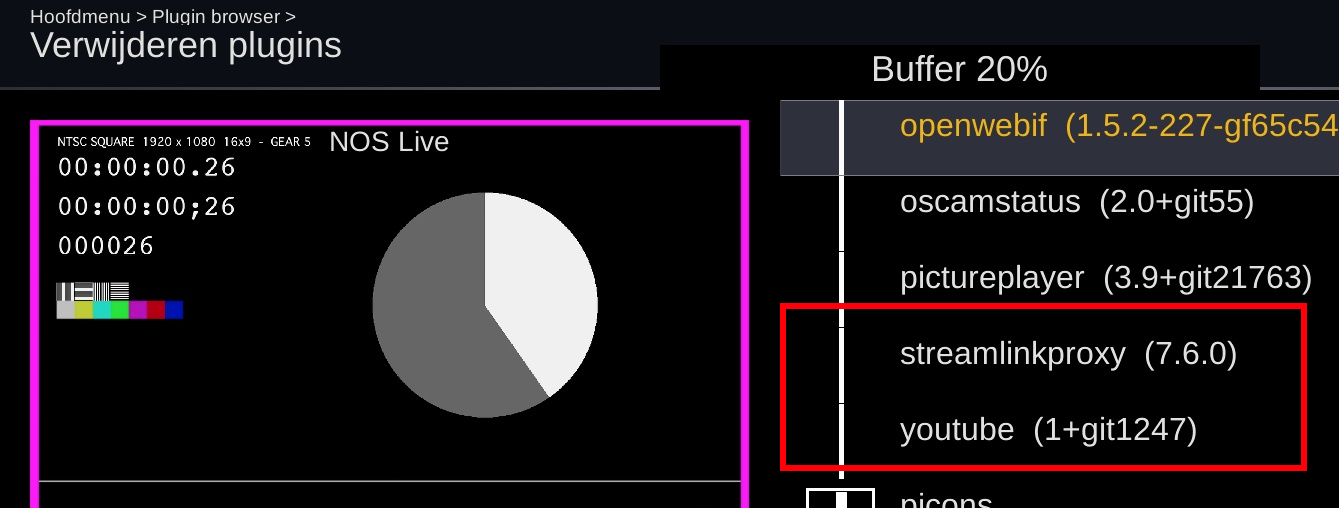
Task: Click the Verwijderen plugins screen title
Action: pyautogui.click(x=186, y=45)
